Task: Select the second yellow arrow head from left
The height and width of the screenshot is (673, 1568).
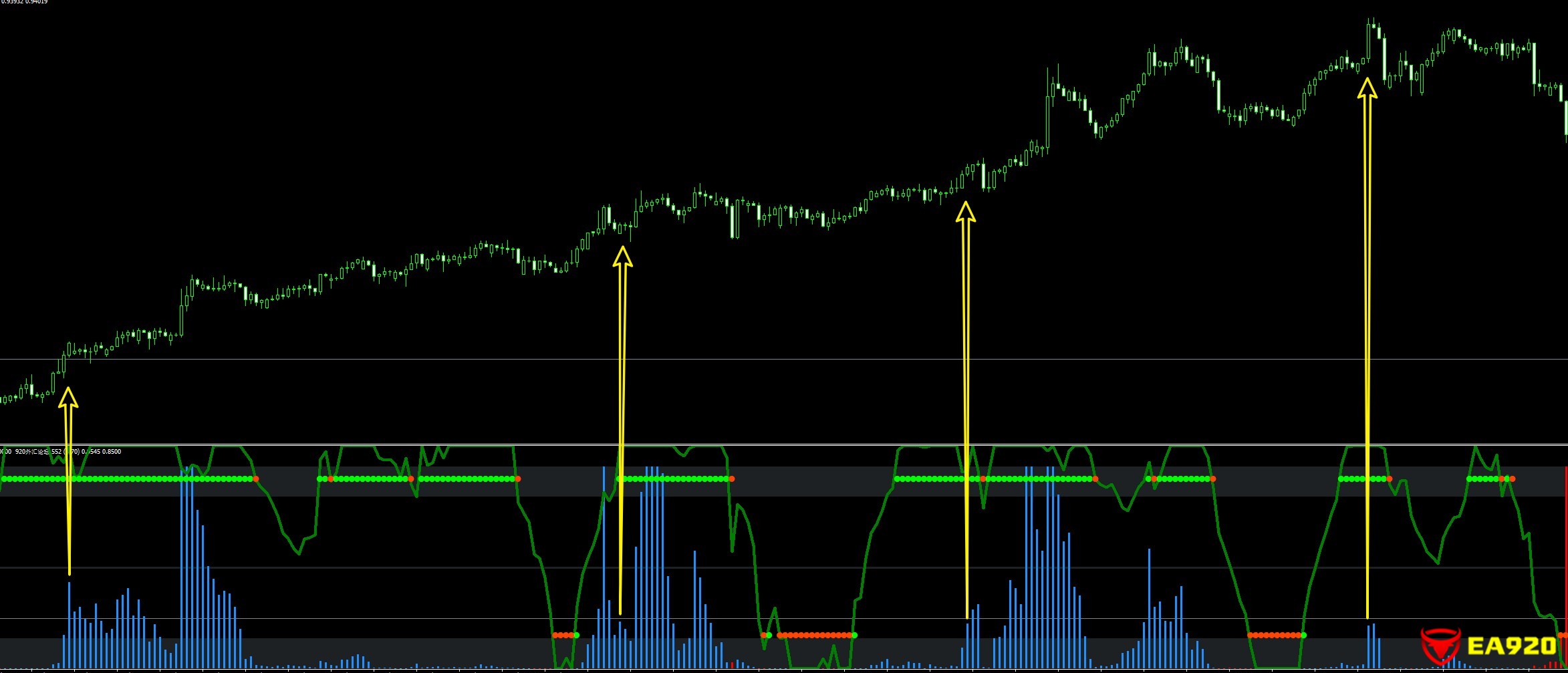Action: click(622, 257)
